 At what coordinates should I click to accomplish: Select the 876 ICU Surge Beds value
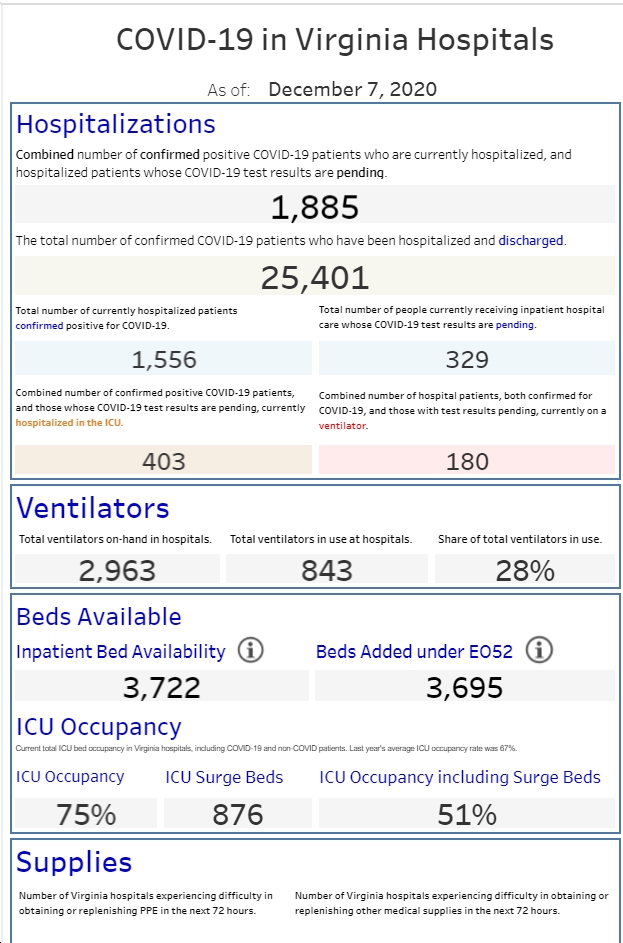[x=238, y=814]
